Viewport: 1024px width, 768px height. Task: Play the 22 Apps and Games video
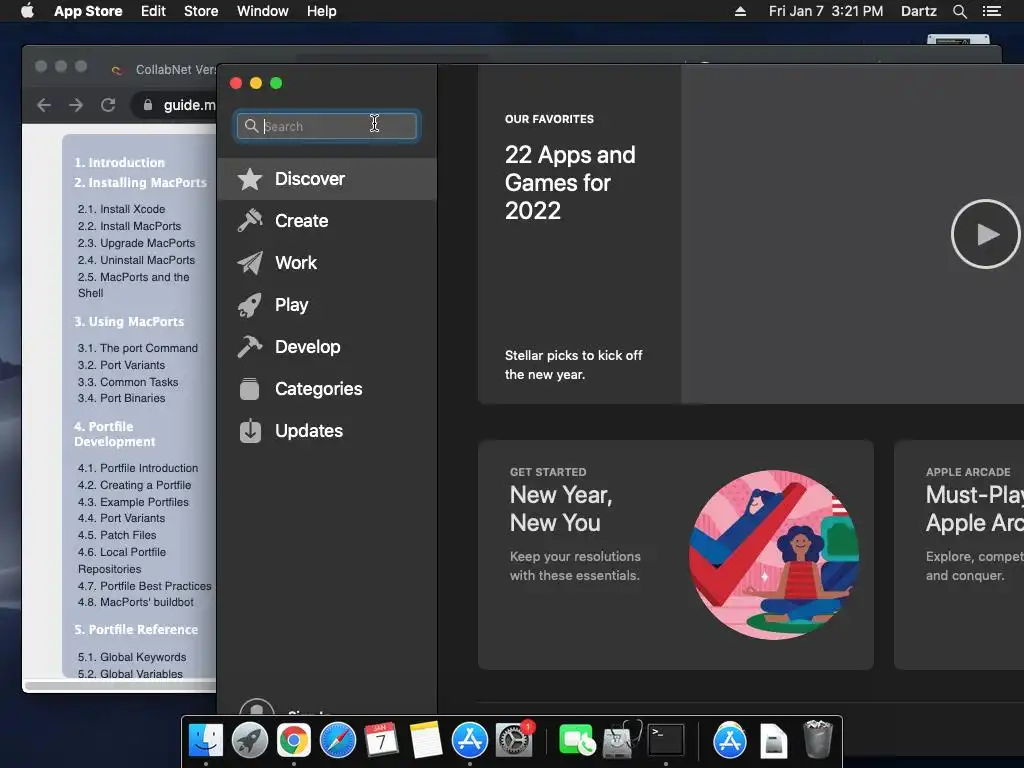985,234
